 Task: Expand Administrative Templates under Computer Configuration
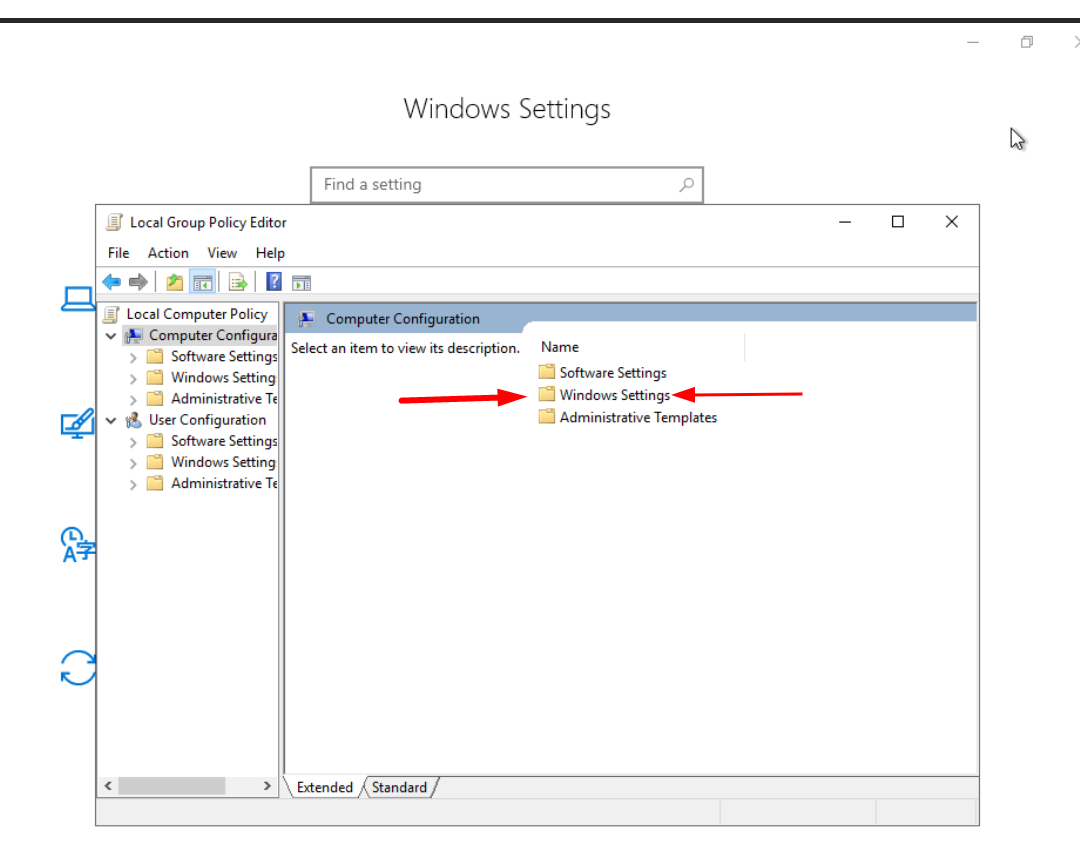coord(133,400)
